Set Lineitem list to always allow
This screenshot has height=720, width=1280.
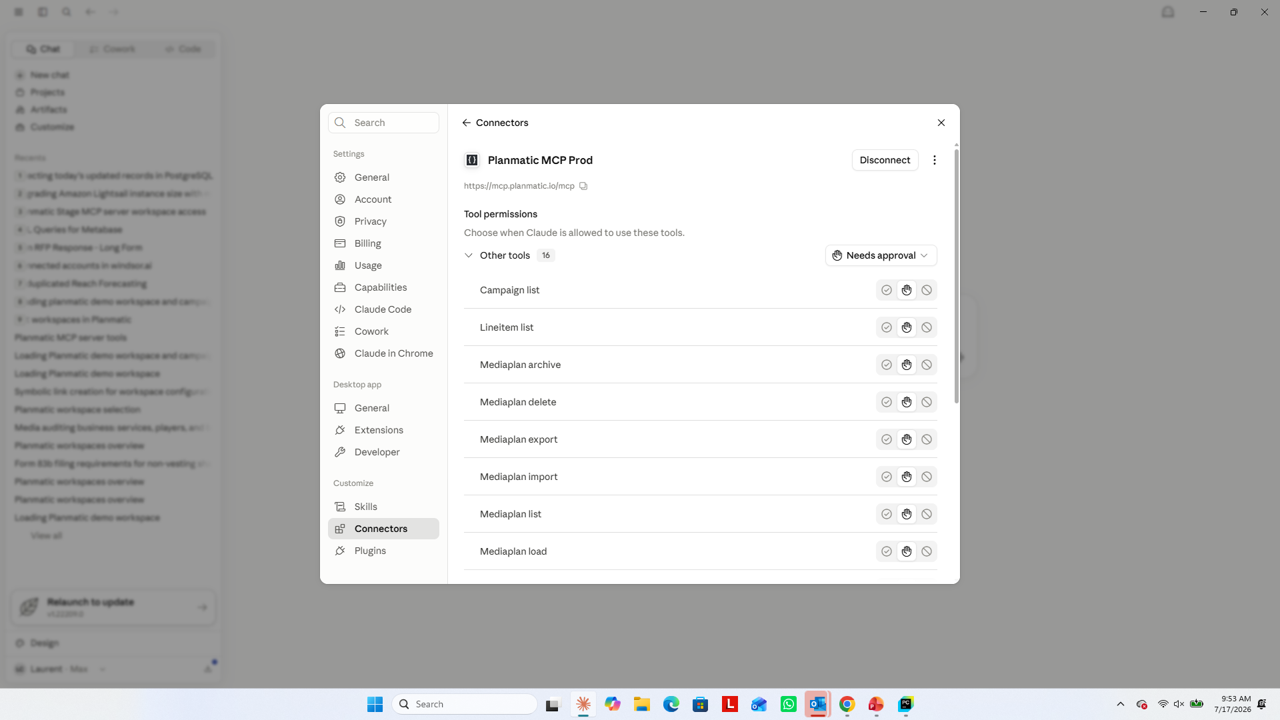pyautogui.click(x=887, y=327)
